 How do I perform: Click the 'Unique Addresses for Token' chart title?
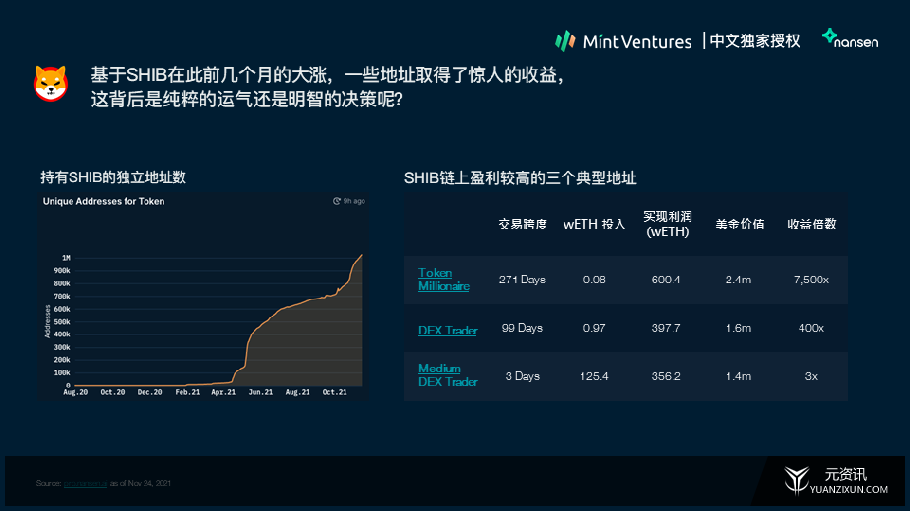click(x=103, y=201)
